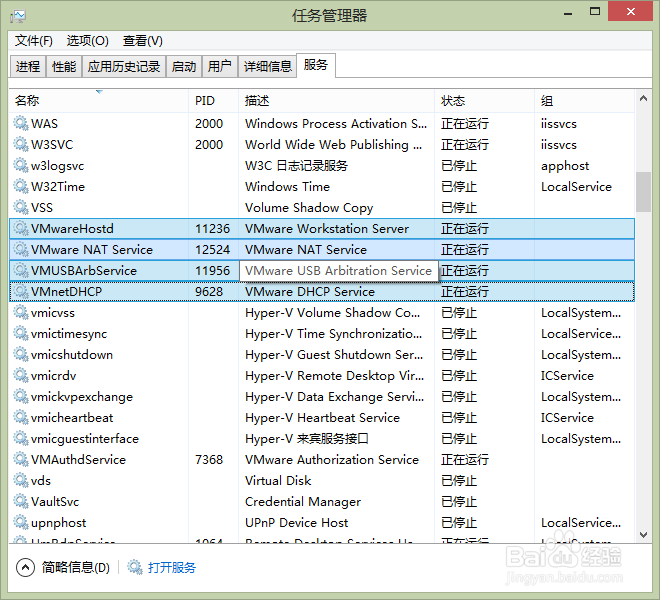Open the 选项(O) menu
The height and width of the screenshot is (600, 660).
coord(88,41)
